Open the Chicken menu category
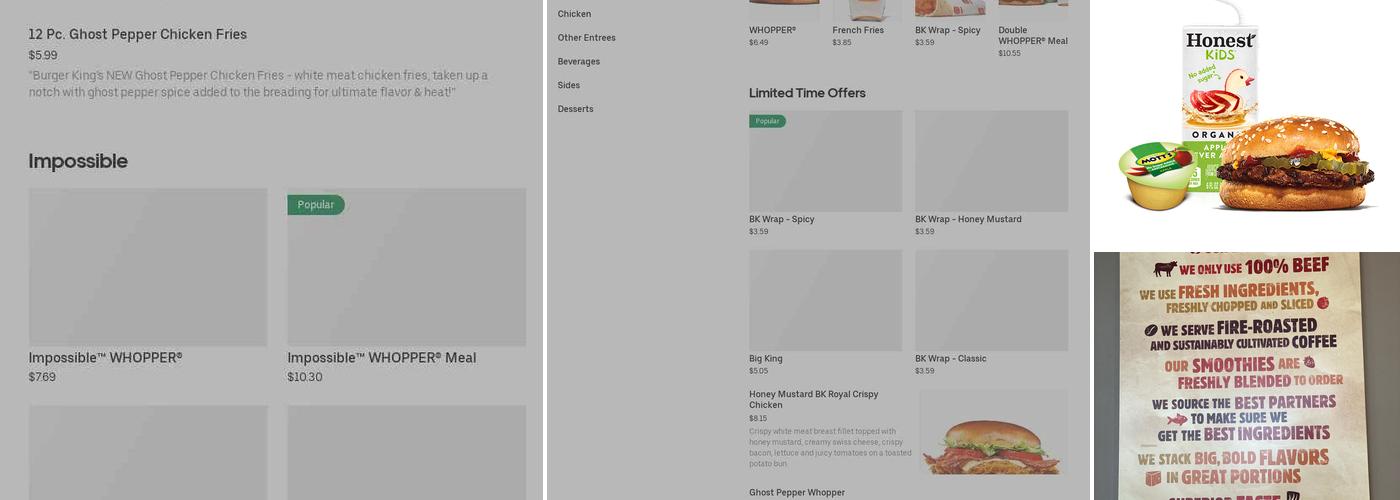The image size is (1400, 500). pyautogui.click(x=574, y=14)
